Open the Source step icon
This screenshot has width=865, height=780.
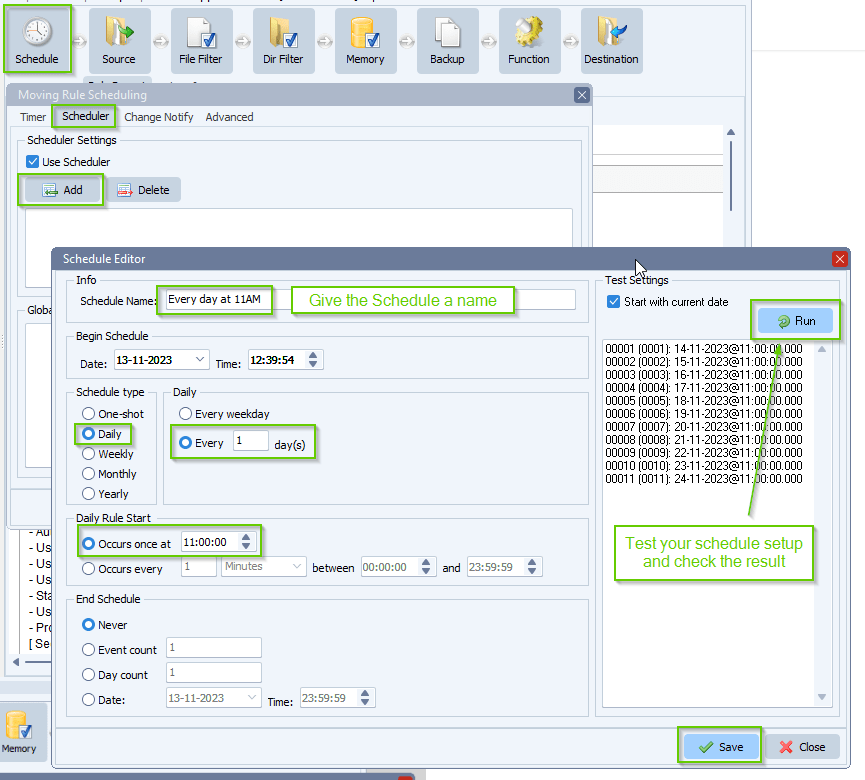(119, 40)
